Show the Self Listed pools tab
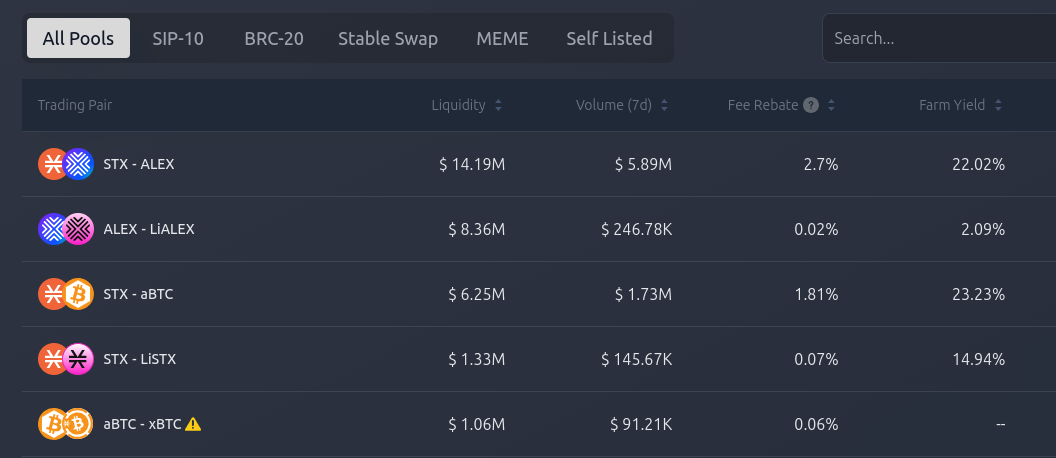Screen dimensions: 1056x458 point(609,39)
